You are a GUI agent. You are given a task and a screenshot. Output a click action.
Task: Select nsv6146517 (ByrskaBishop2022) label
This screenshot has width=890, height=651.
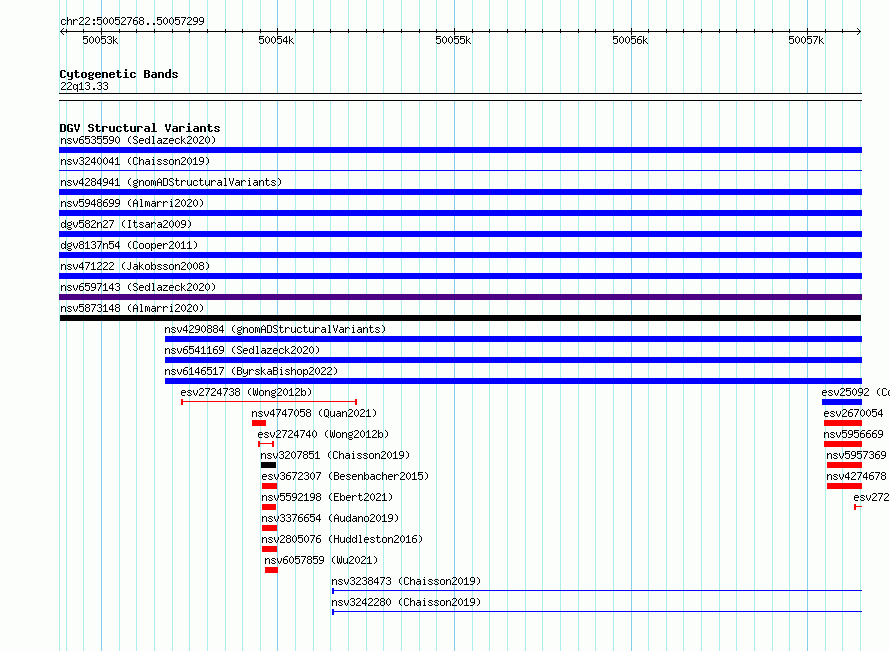pos(251,371)
